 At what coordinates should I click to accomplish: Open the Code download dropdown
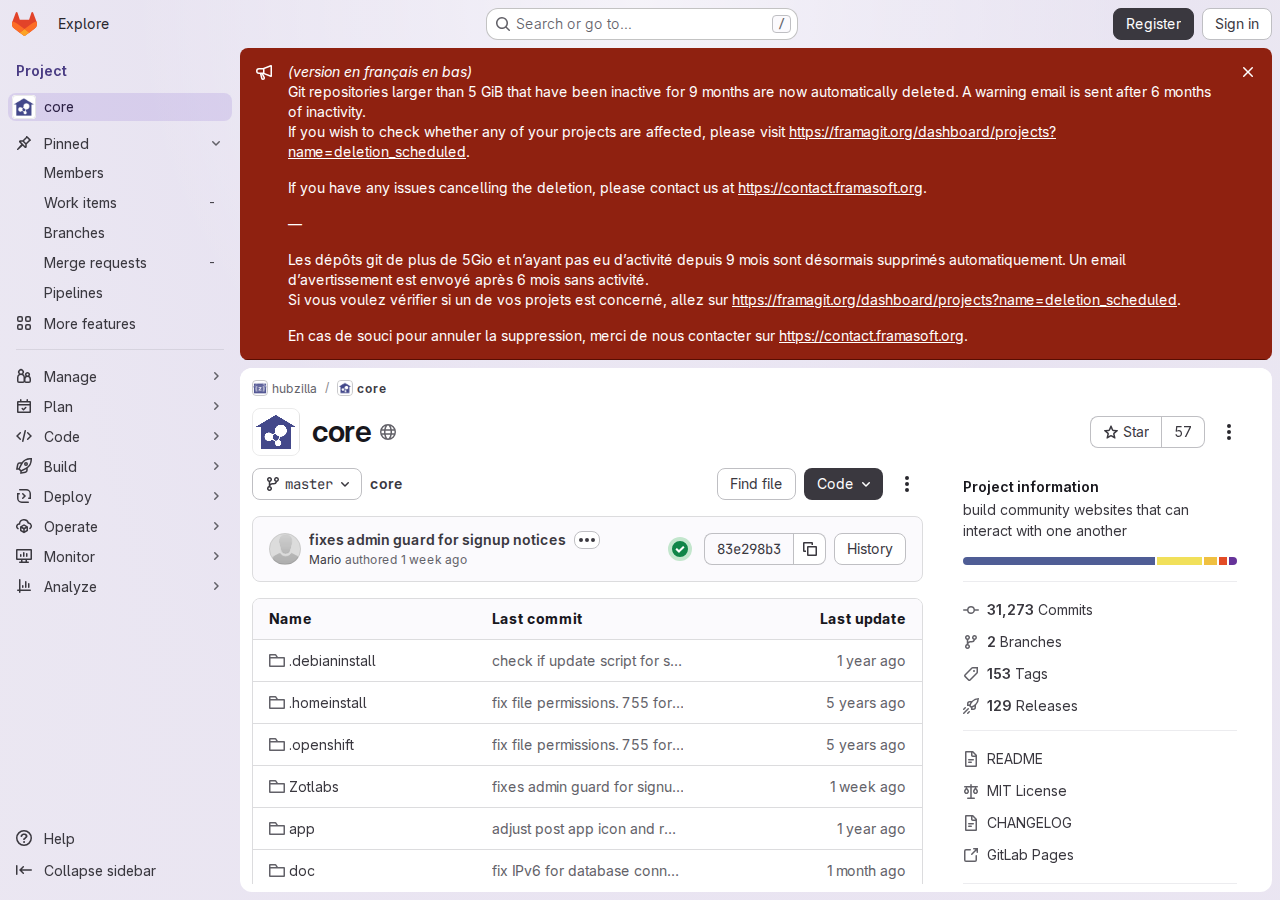pos(843,484)
